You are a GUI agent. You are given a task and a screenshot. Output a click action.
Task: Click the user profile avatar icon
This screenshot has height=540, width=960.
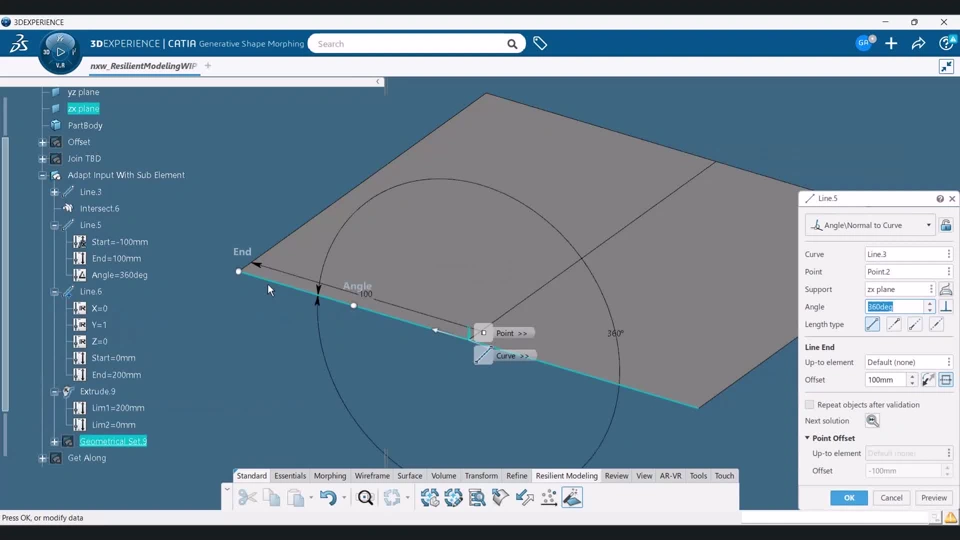[x=864, y=43]
